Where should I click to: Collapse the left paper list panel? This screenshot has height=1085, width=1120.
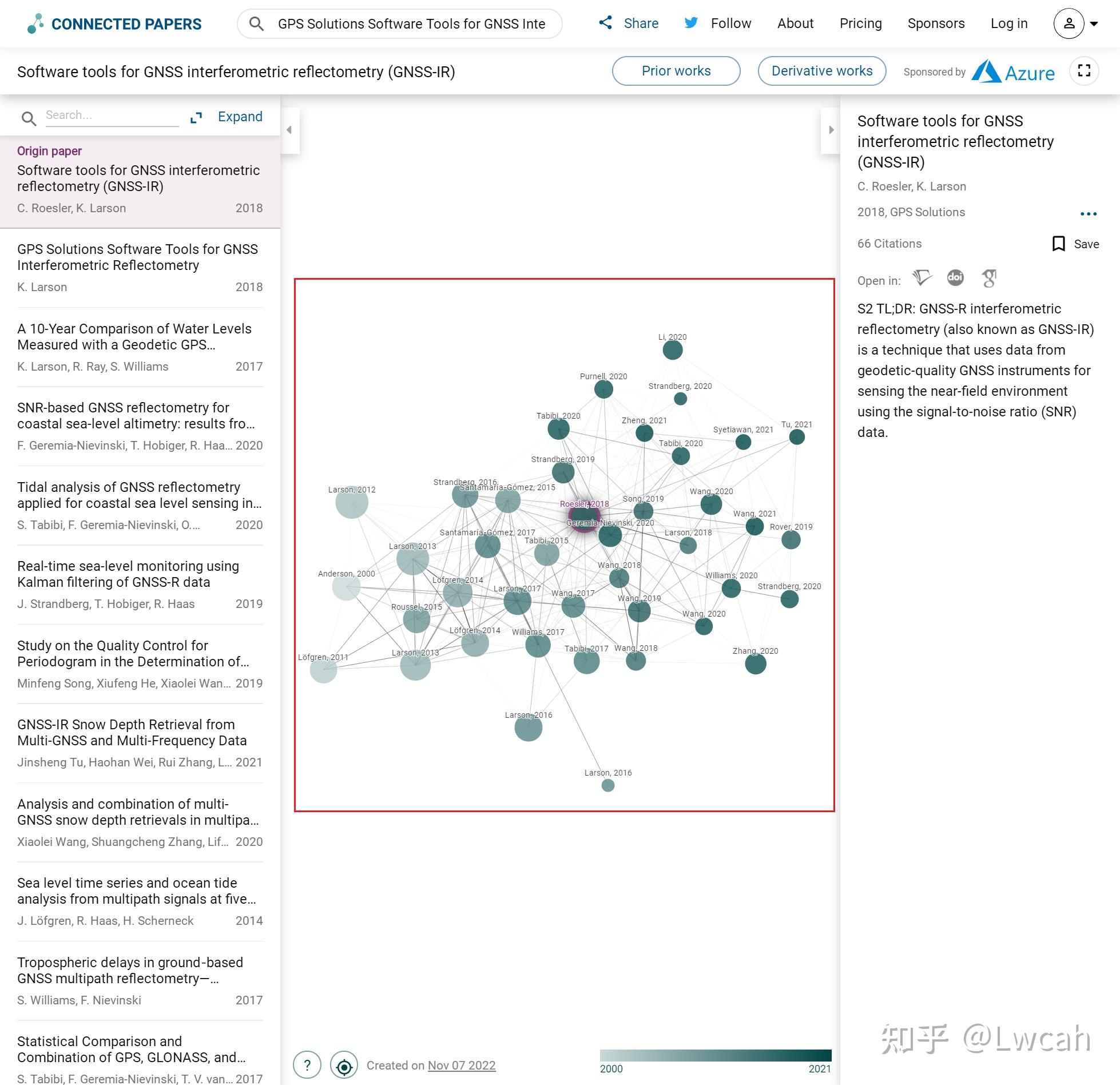pos(289,130)
